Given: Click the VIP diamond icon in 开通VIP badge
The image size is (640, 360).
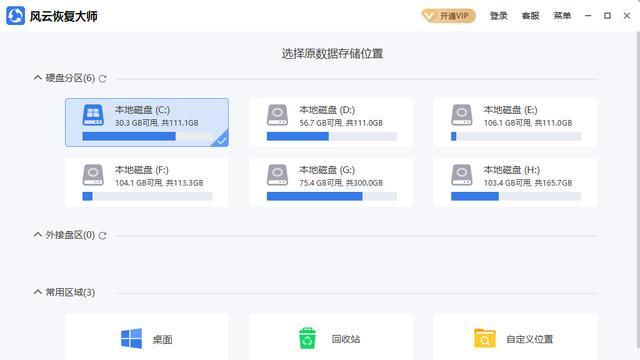Looking at the screenshot, I should pyautogui.click(x=429, y=16).
